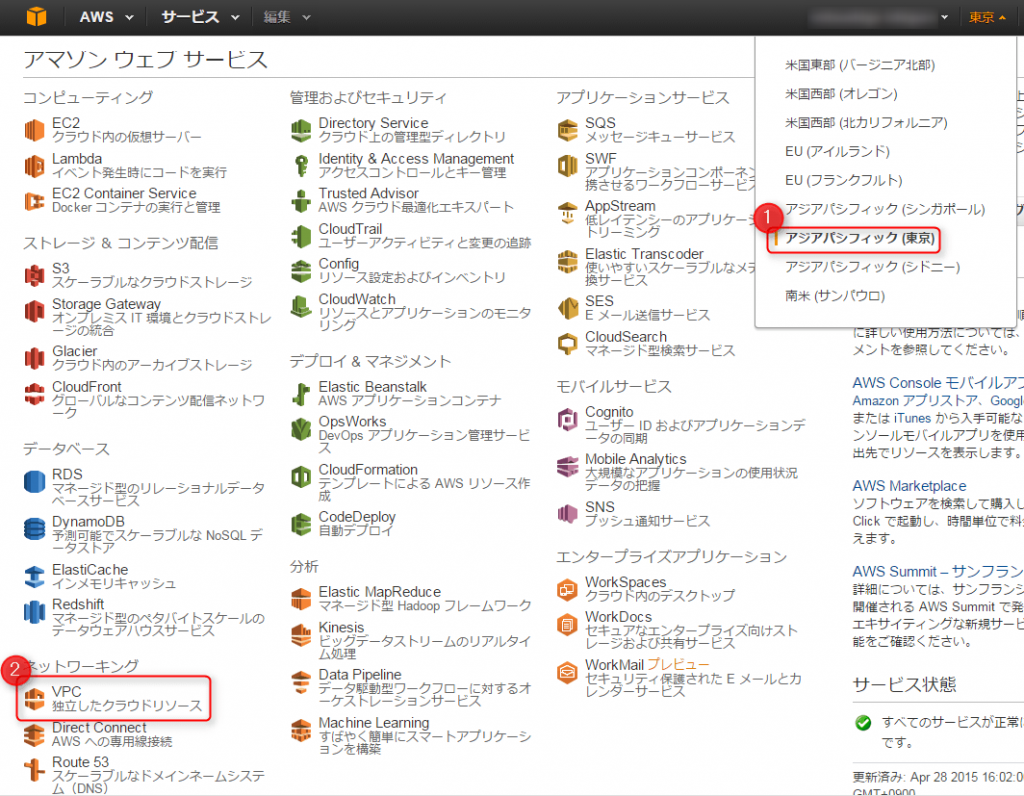This screenshot has height=796, width=1024.
Task: Click the CloudFront icon
Action: tap(34, 394)
